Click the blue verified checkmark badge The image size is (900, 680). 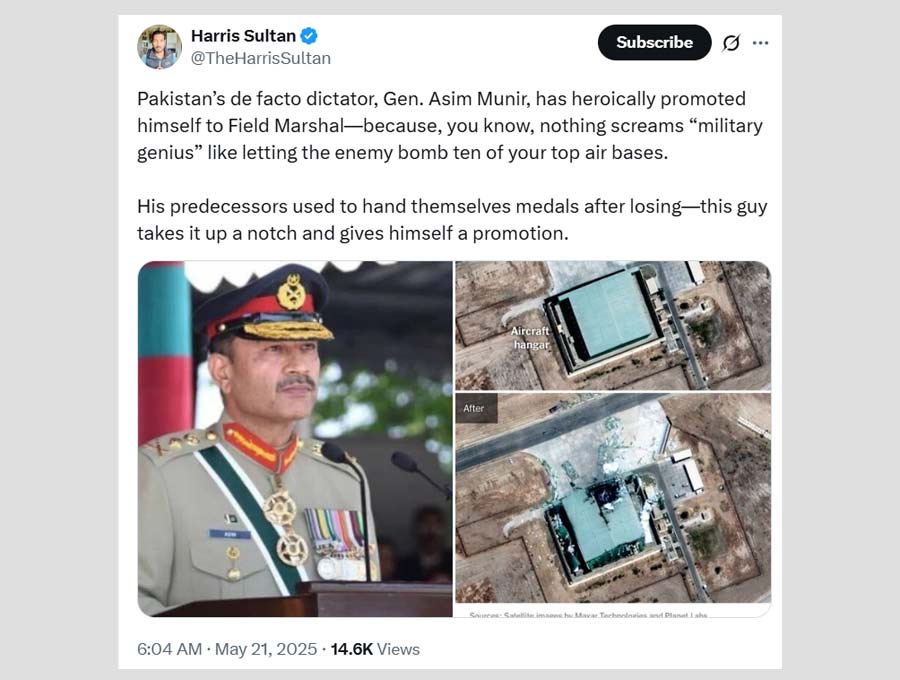point(310,37)
